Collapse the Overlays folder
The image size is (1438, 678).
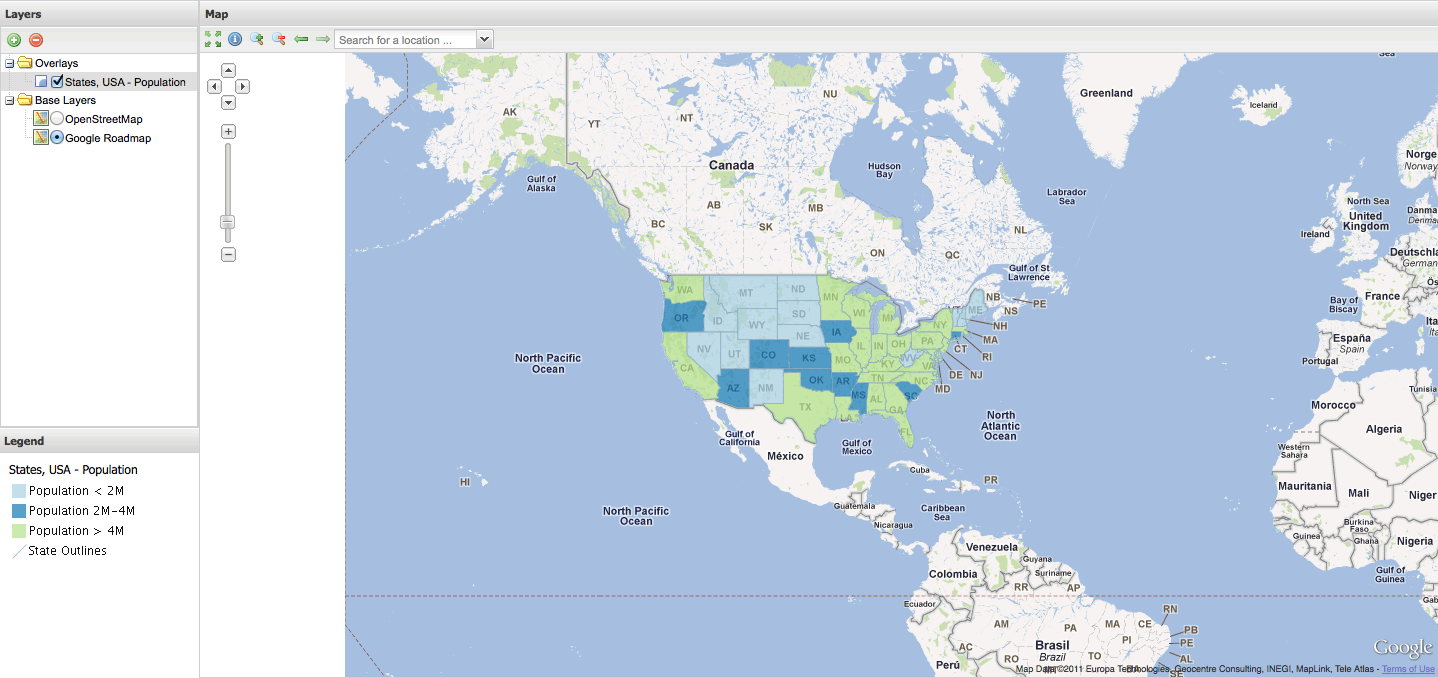click(9, 63)
